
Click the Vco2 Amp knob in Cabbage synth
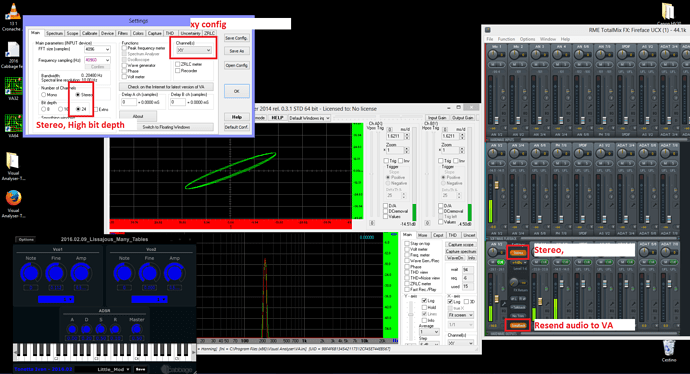(174, 273)
